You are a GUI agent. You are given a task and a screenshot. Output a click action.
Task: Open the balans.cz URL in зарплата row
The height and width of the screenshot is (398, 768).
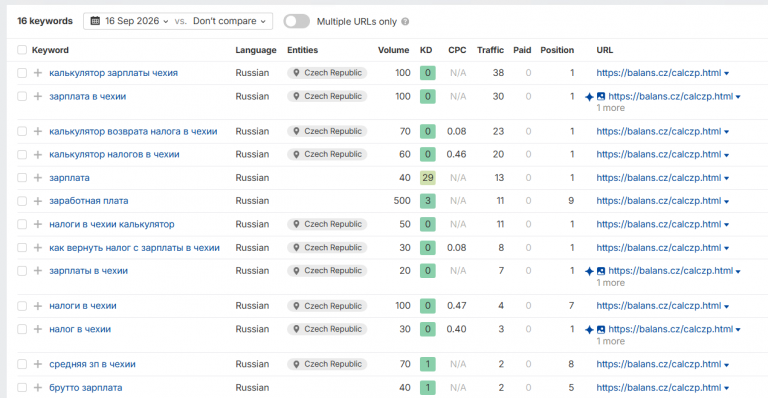click(x=658, y=178)
